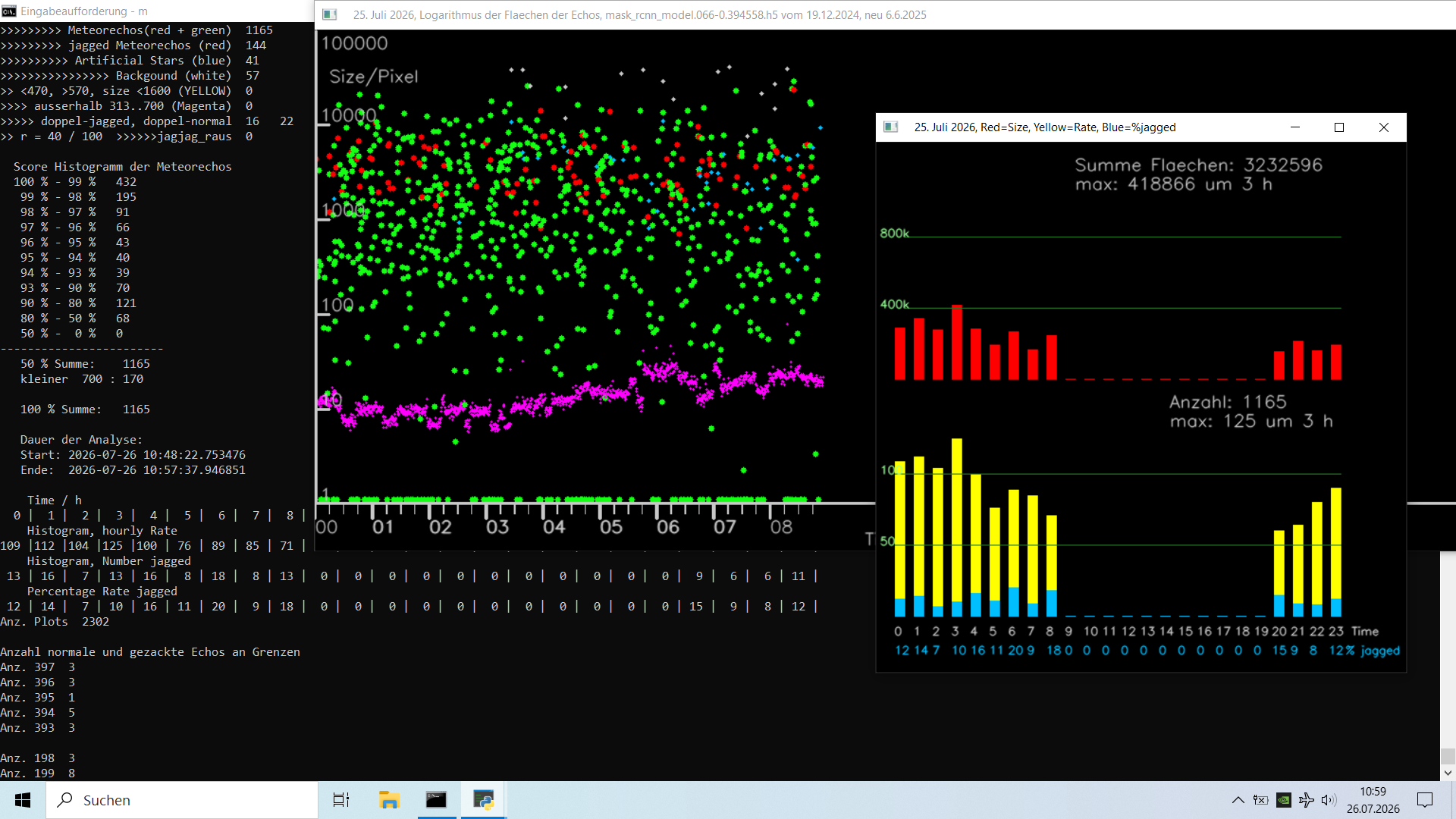Click the 'Artificial Stars (blue) 41' line
This screenshot has height=819, width=1456.
pyautogui.click(x=130, y=61)
